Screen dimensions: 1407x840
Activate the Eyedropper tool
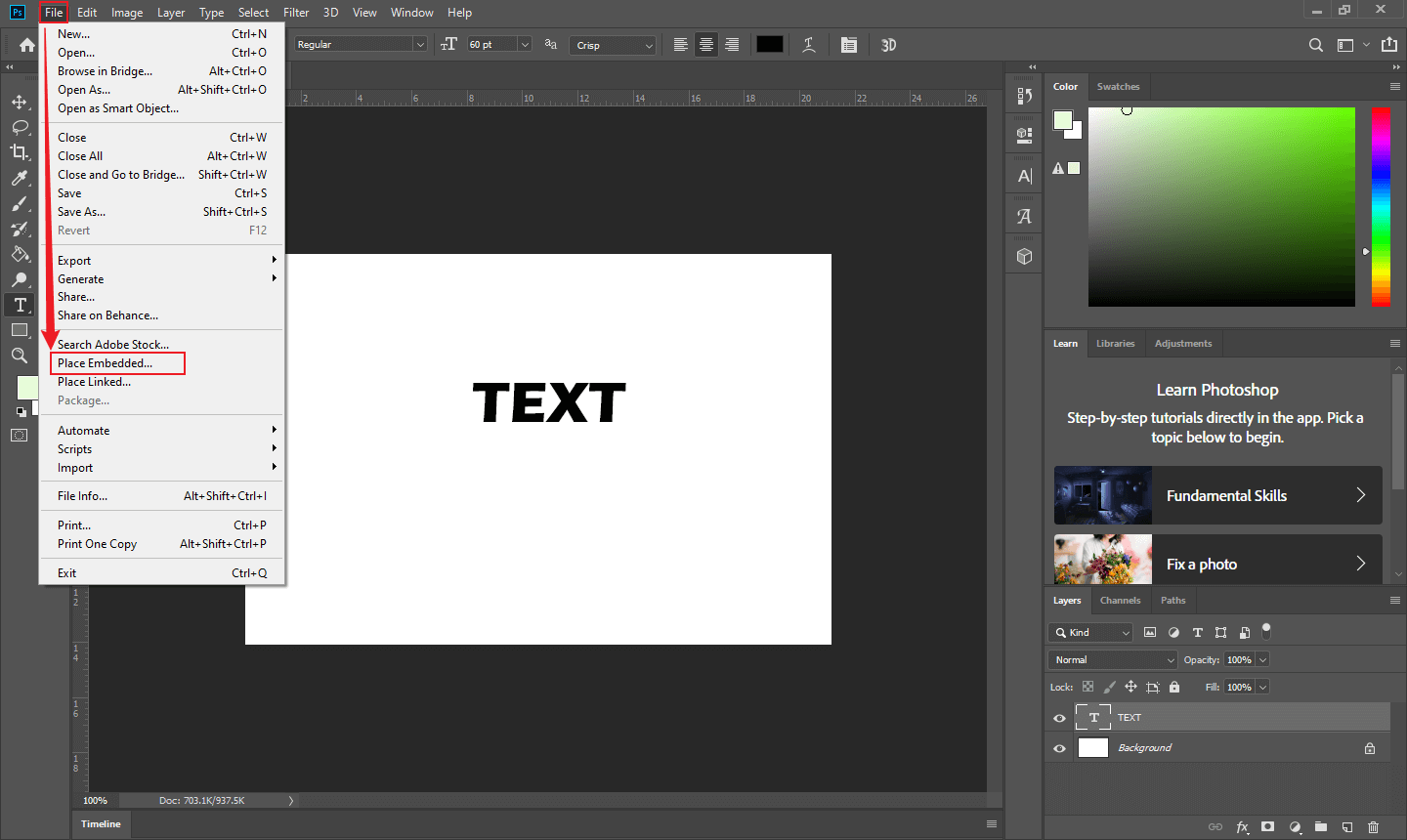[x=20, y=178]
